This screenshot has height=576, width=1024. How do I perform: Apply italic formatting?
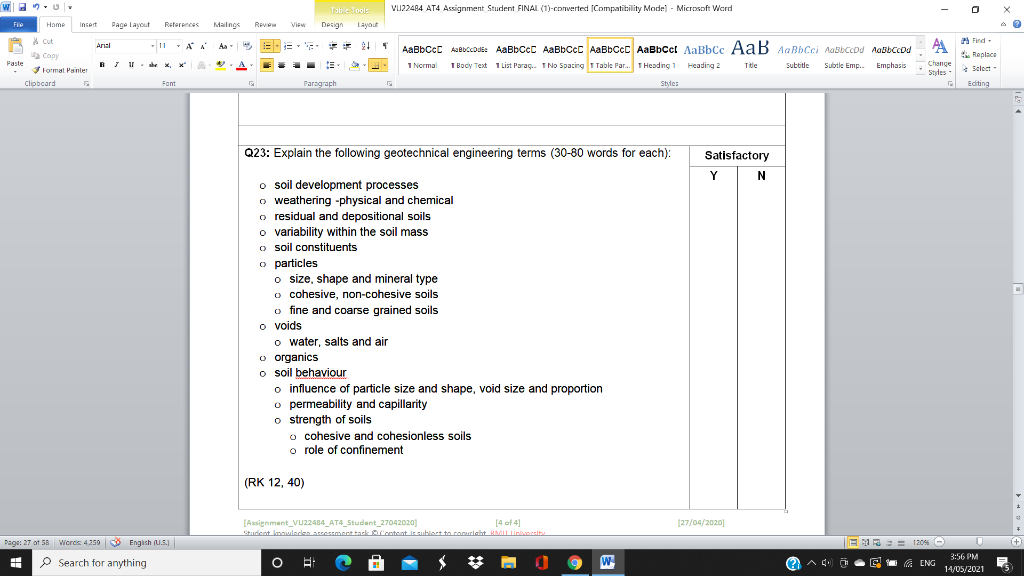coord(116,64)
